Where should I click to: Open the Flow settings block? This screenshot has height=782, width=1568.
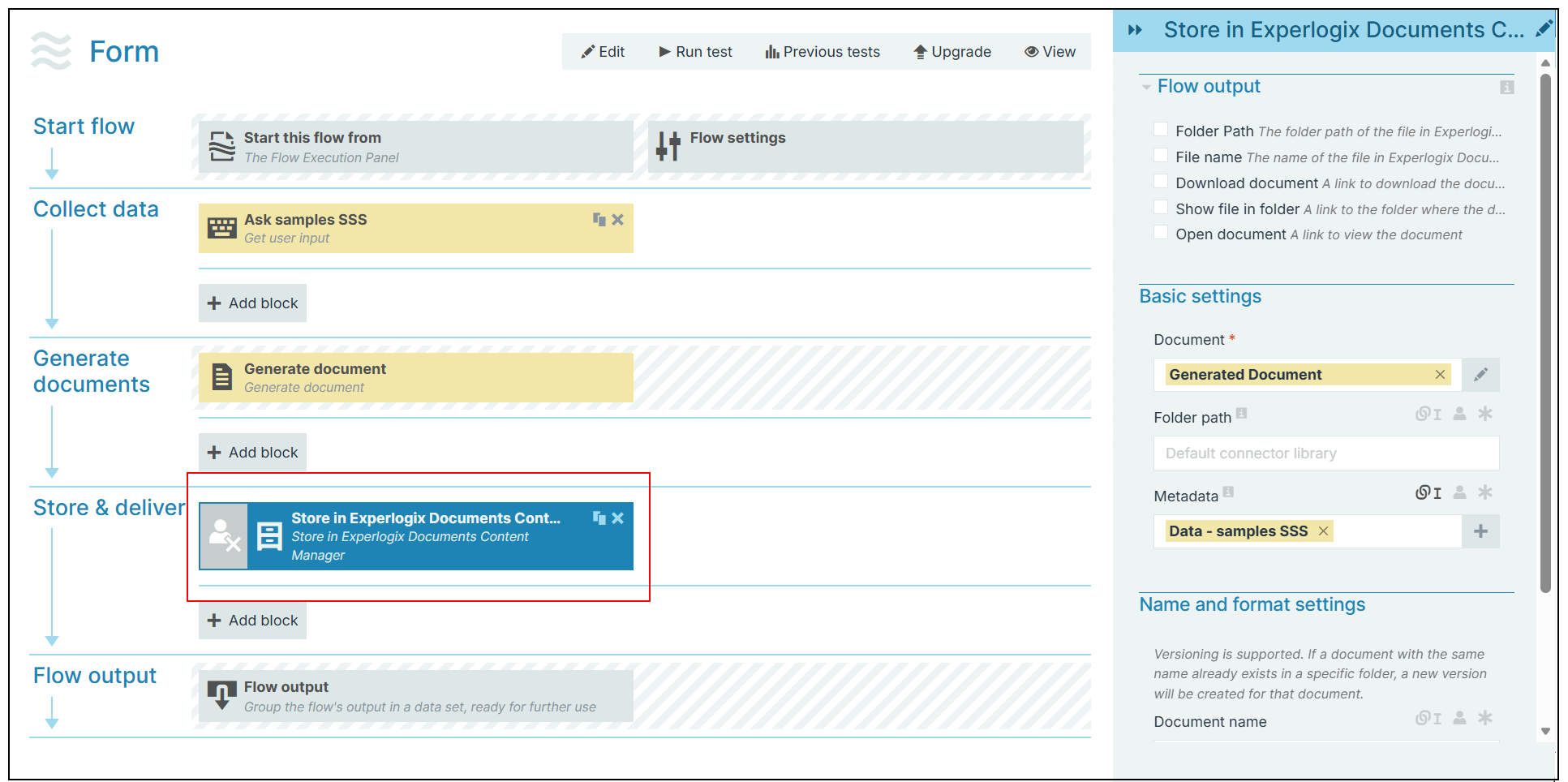(x=866, y=147)
